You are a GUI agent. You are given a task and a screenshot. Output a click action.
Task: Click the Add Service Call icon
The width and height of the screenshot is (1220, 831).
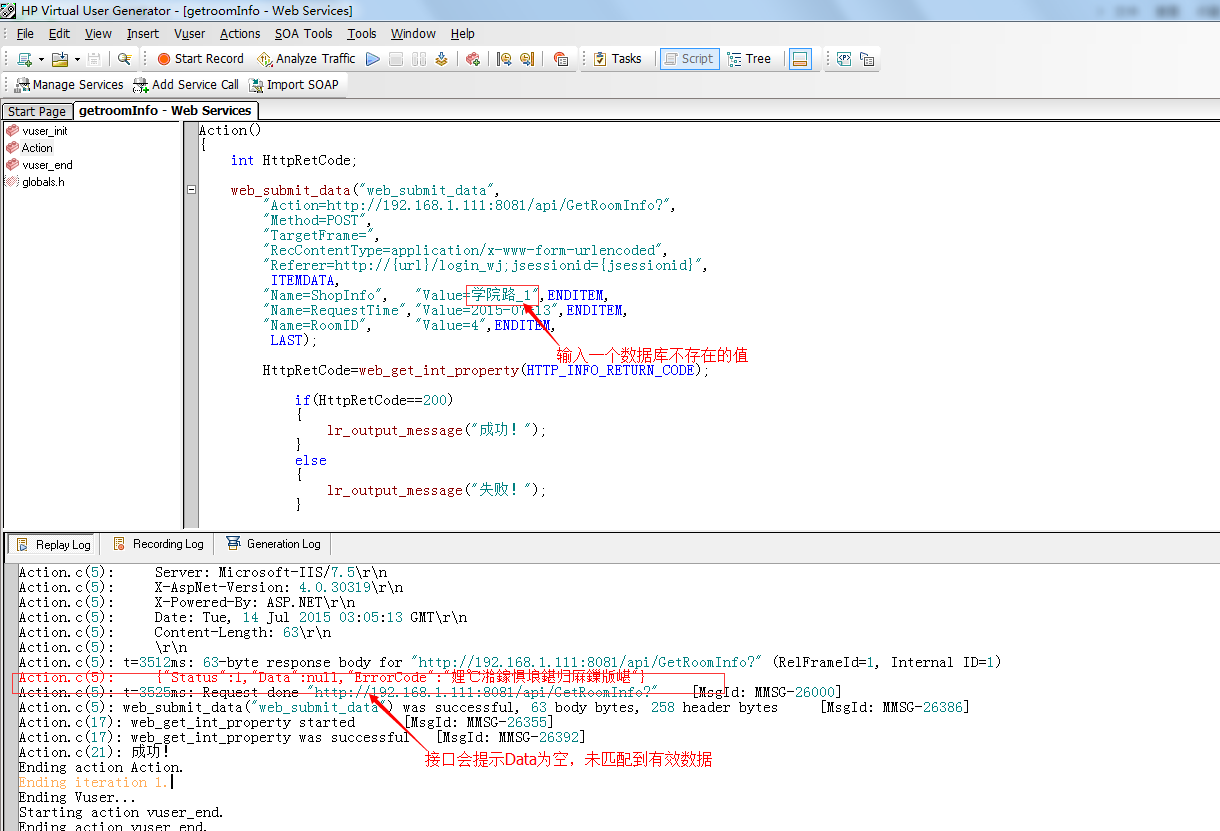tap(186, 85)
